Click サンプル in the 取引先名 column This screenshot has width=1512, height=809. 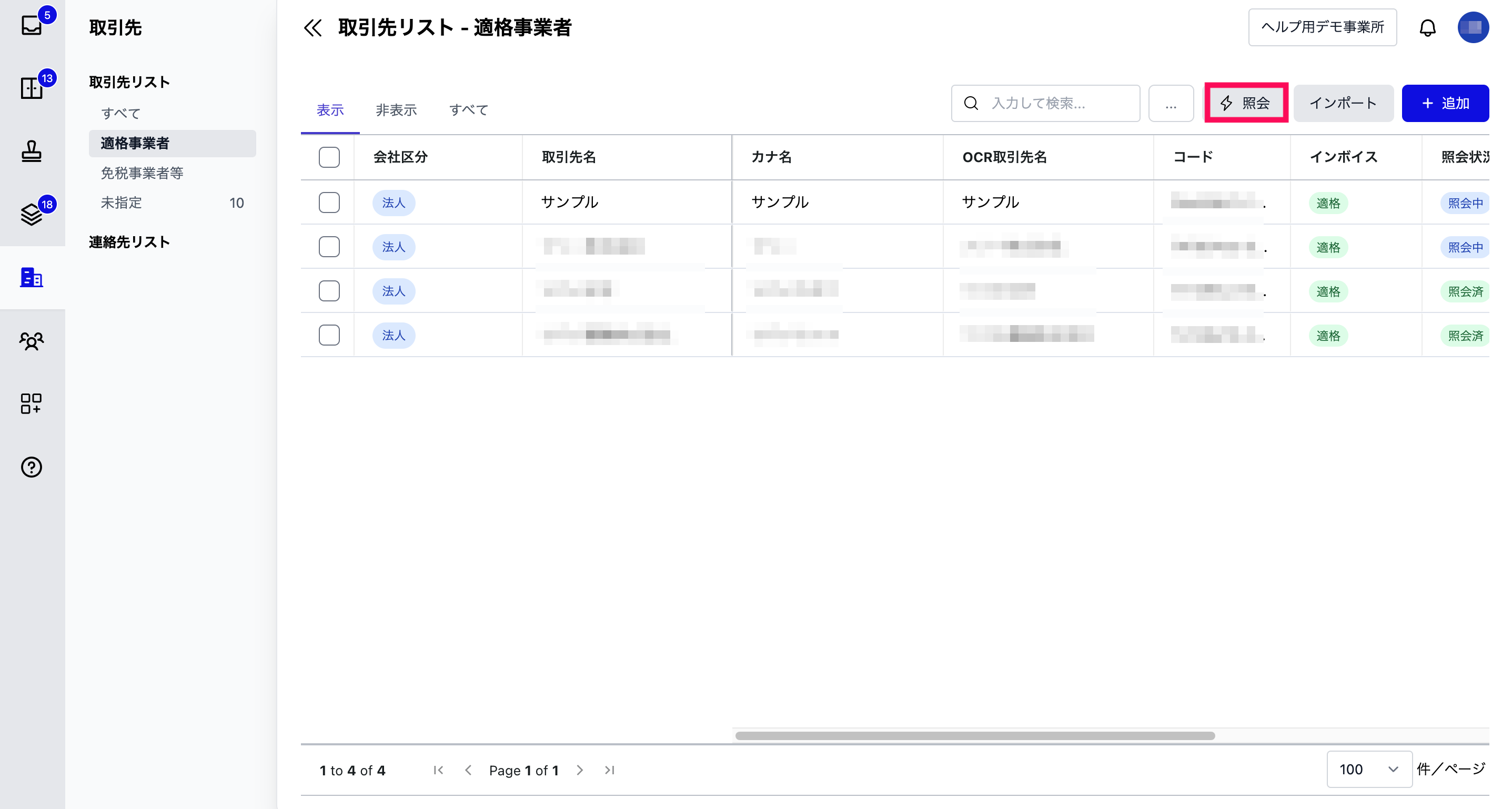pyautogui.click(x=569, y=203)
